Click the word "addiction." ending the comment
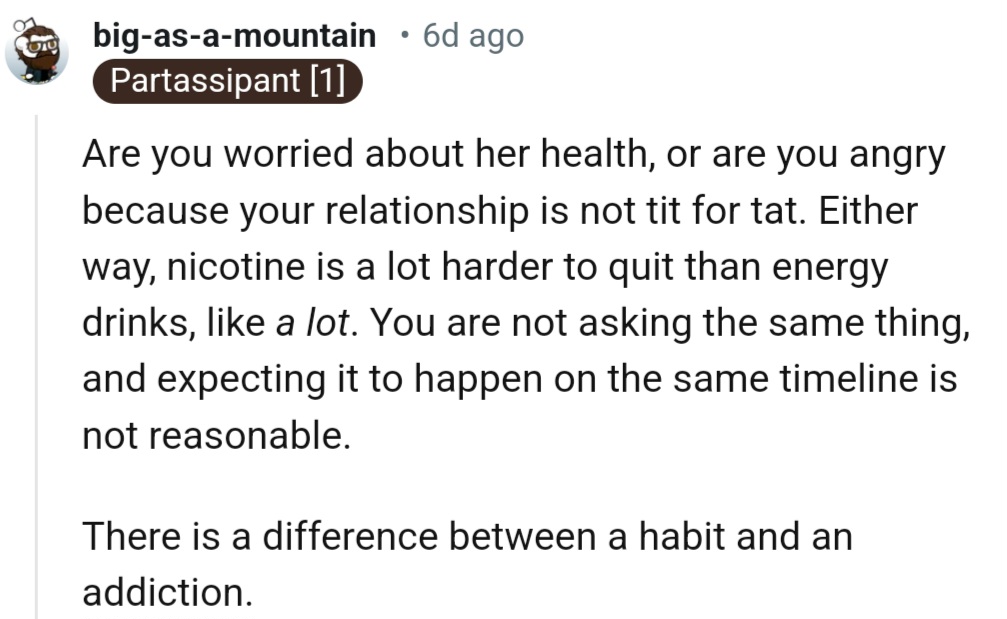The width and height of the screenshot is (1007, 619). [x=167, y=593]
